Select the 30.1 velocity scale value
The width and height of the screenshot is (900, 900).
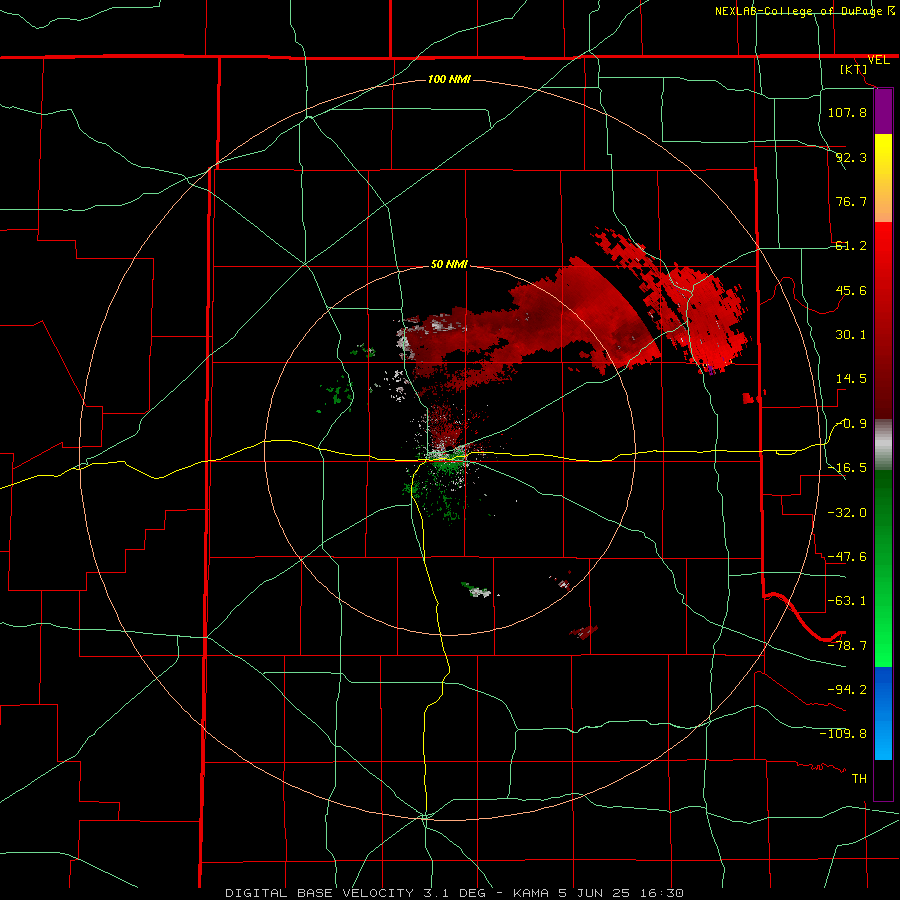851,335
